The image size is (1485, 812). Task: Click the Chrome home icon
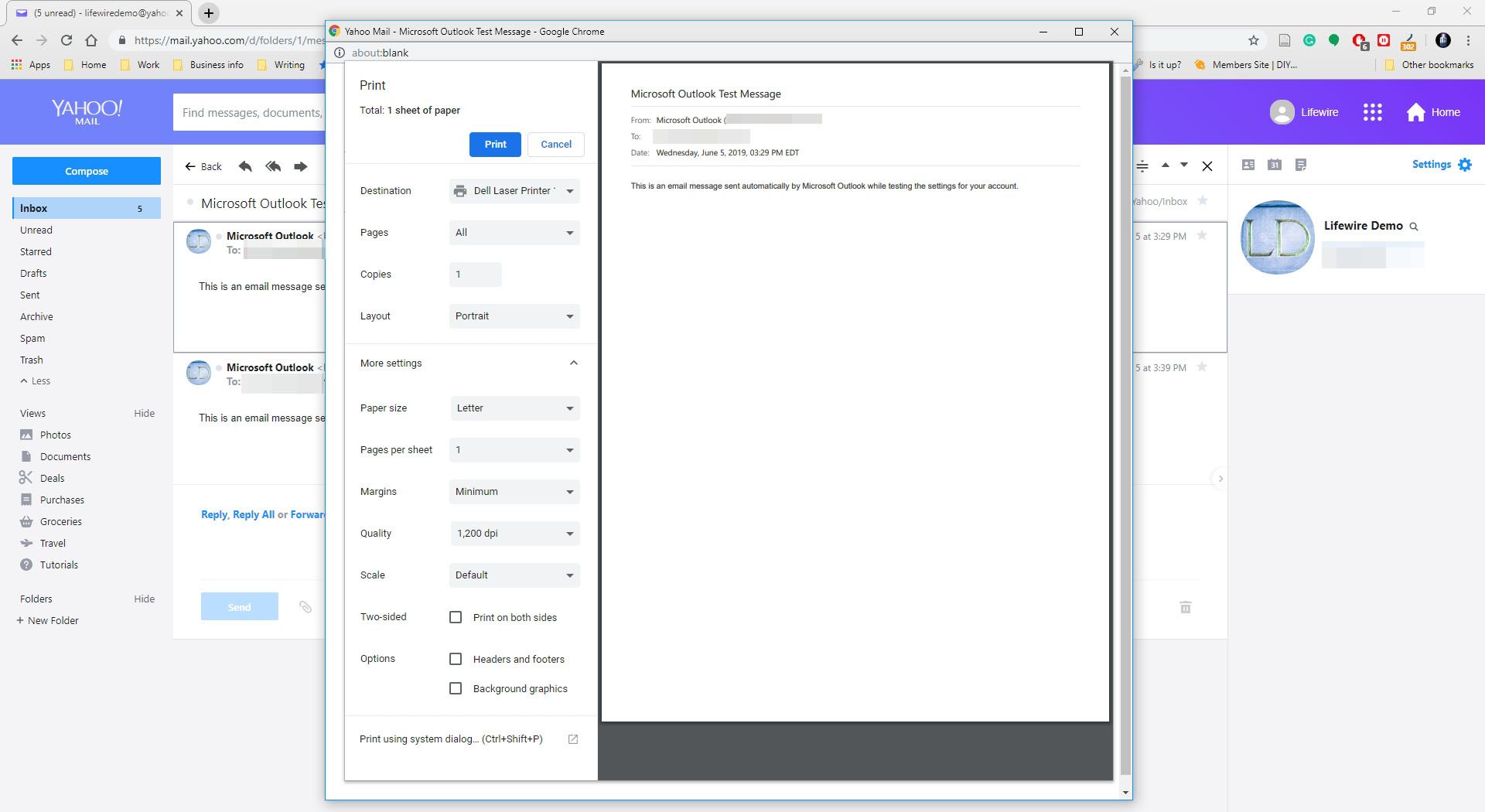tap(91, 40)
